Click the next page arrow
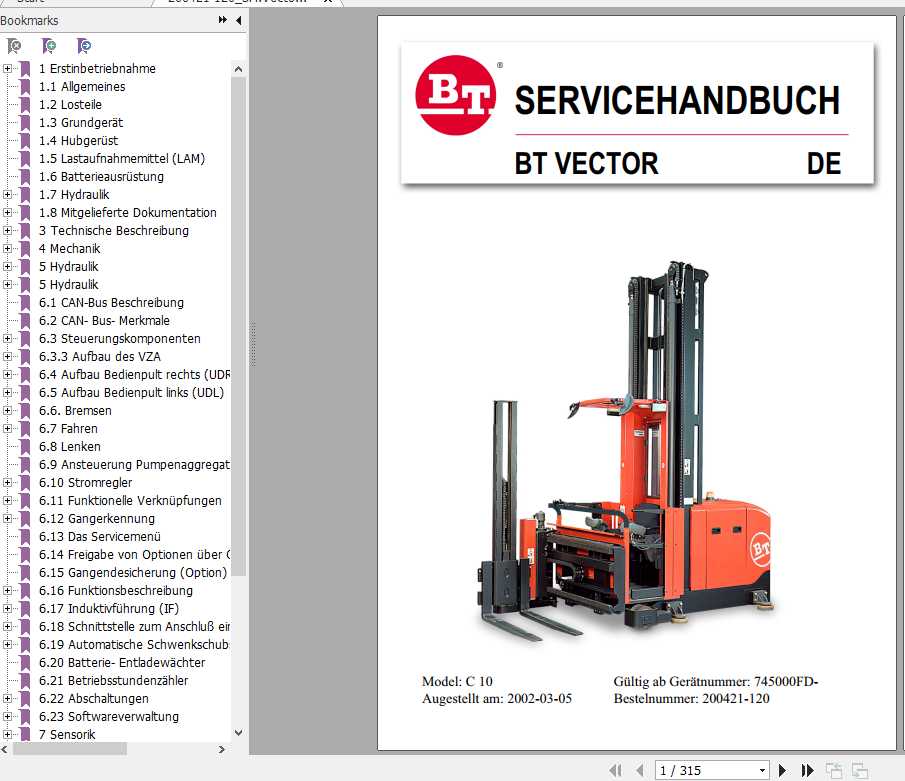 pos(783,768)
